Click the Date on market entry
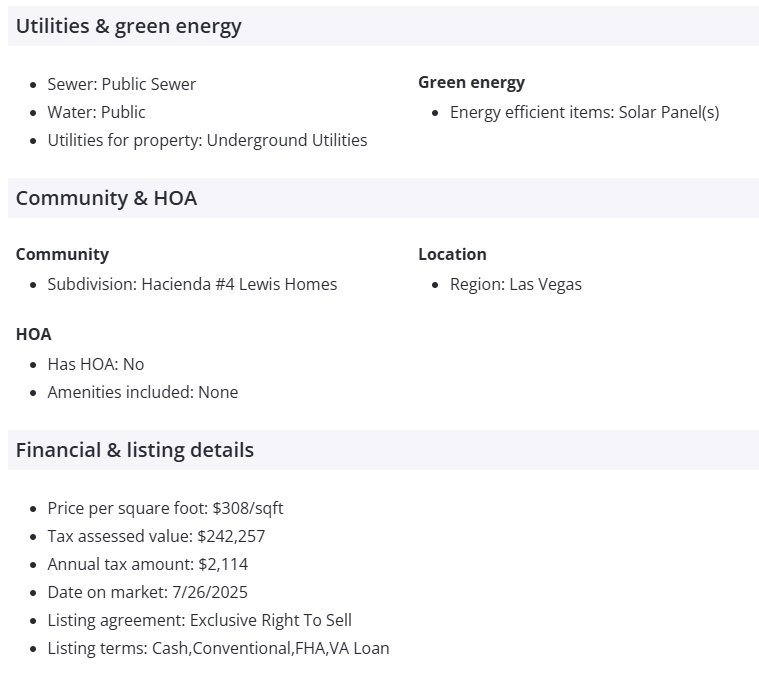The height and width of the screenshot is (675, 759). point(148,592)
